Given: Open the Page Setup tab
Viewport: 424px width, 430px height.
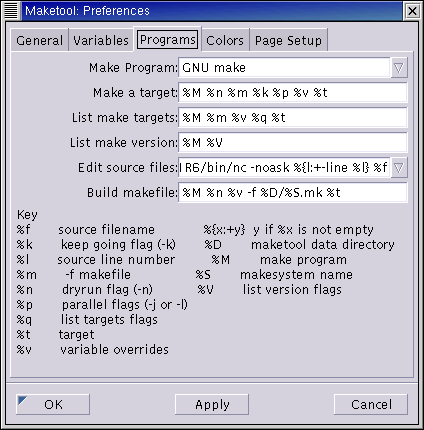Looking at the screenshot, I should coord(288,40).
